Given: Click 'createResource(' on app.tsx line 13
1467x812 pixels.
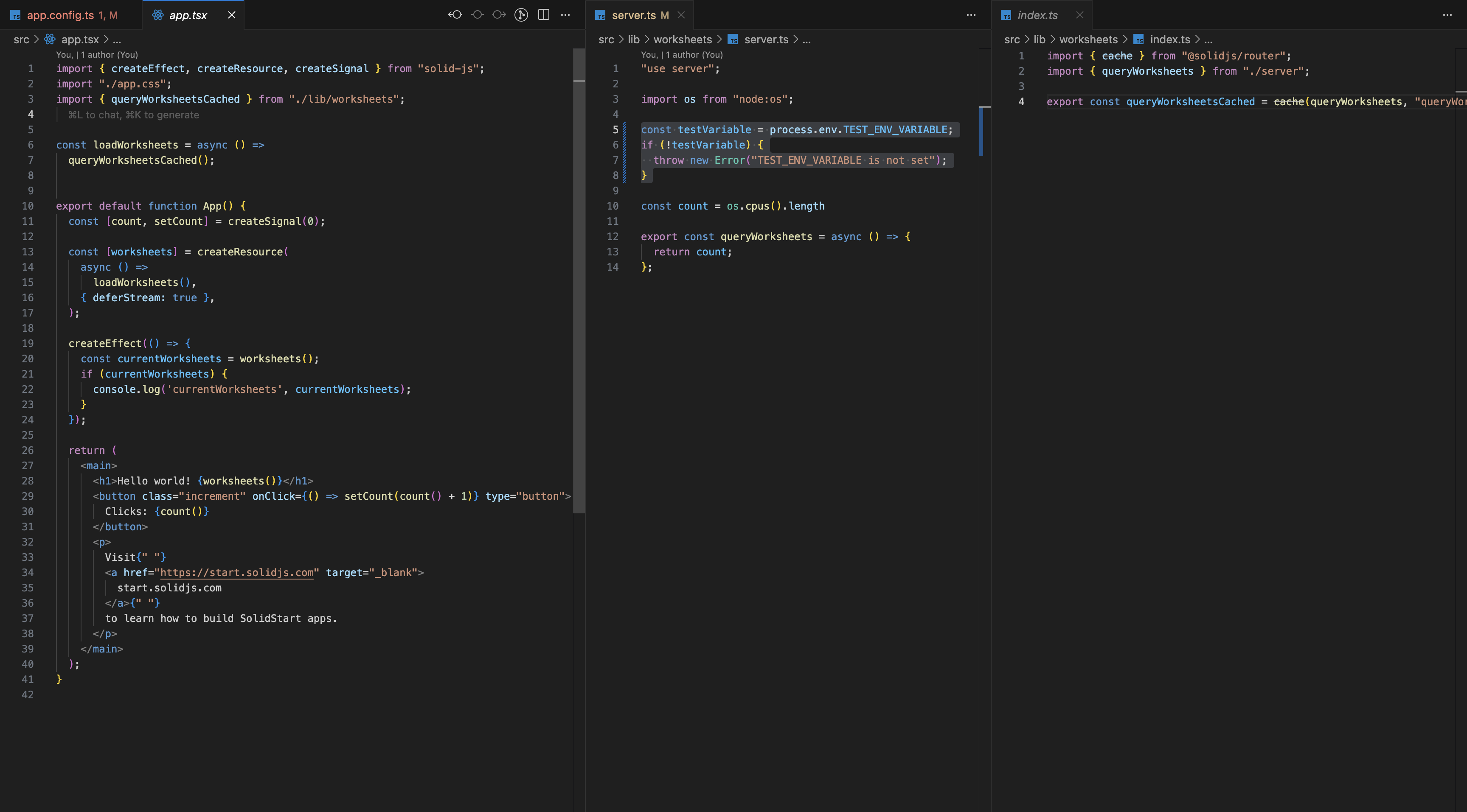Looking at the screenshot, I should 243,252.
